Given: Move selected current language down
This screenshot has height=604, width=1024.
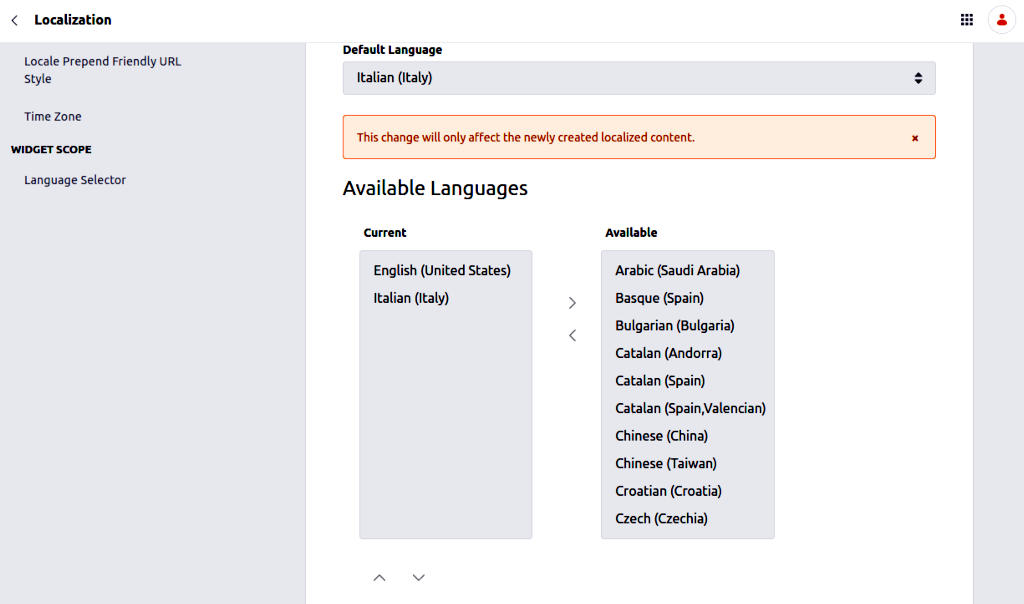Looking at the screenshot, I should pos(419,578).
